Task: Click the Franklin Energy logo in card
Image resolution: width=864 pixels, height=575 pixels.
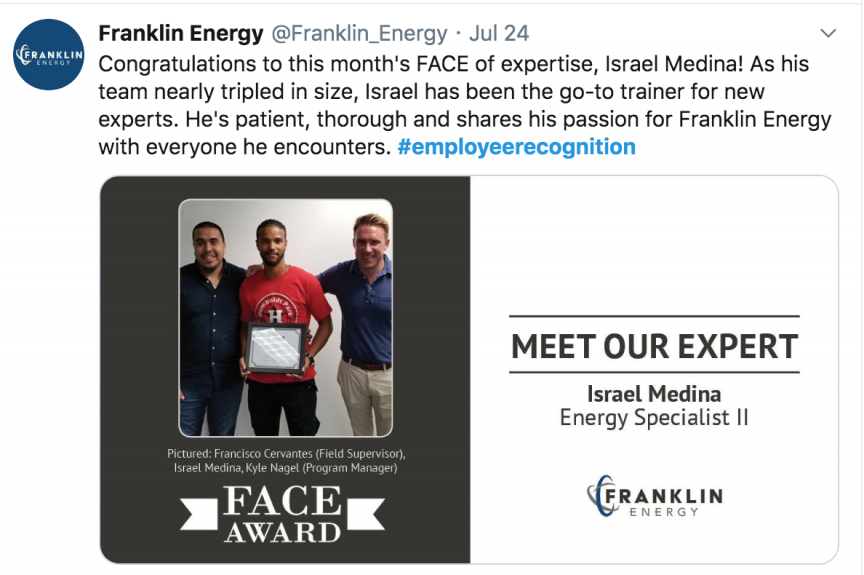Action: (655, 496)
